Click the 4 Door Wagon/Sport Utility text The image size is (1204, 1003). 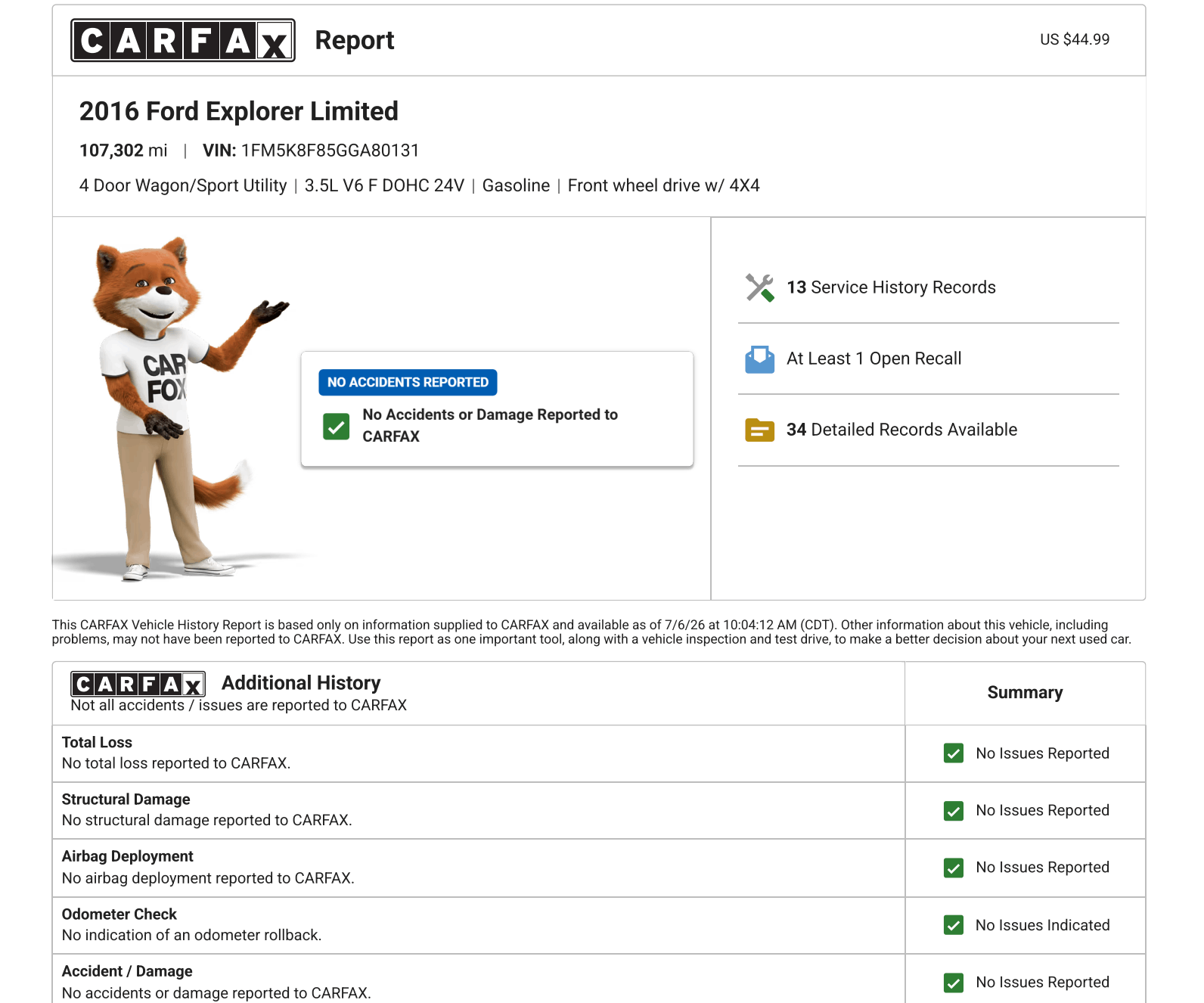(183, 185)
